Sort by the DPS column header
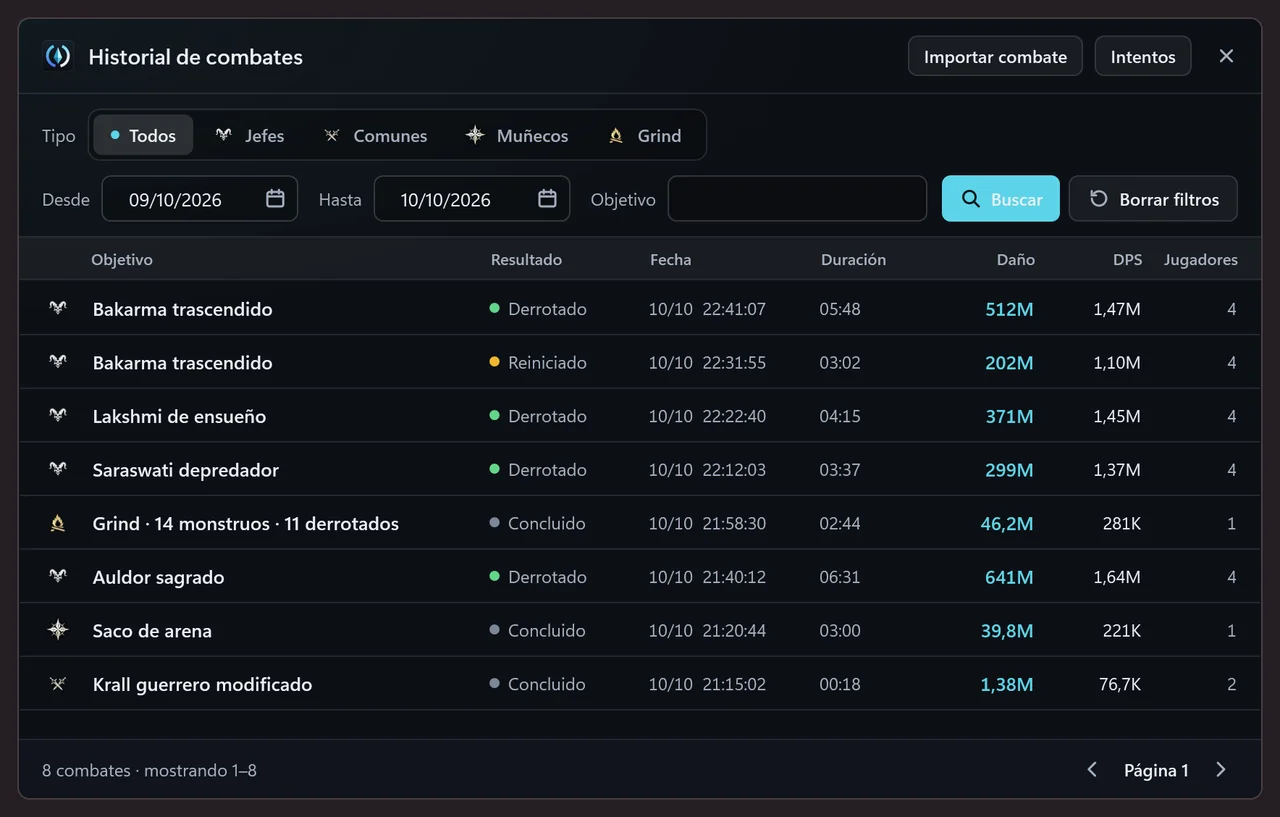The width and height of the screenshot is (1280, 817). 1127,259
